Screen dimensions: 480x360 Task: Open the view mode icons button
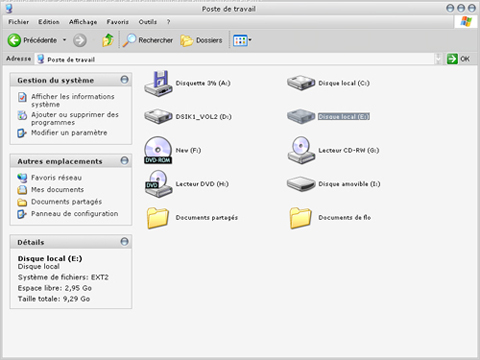point(240,40)
